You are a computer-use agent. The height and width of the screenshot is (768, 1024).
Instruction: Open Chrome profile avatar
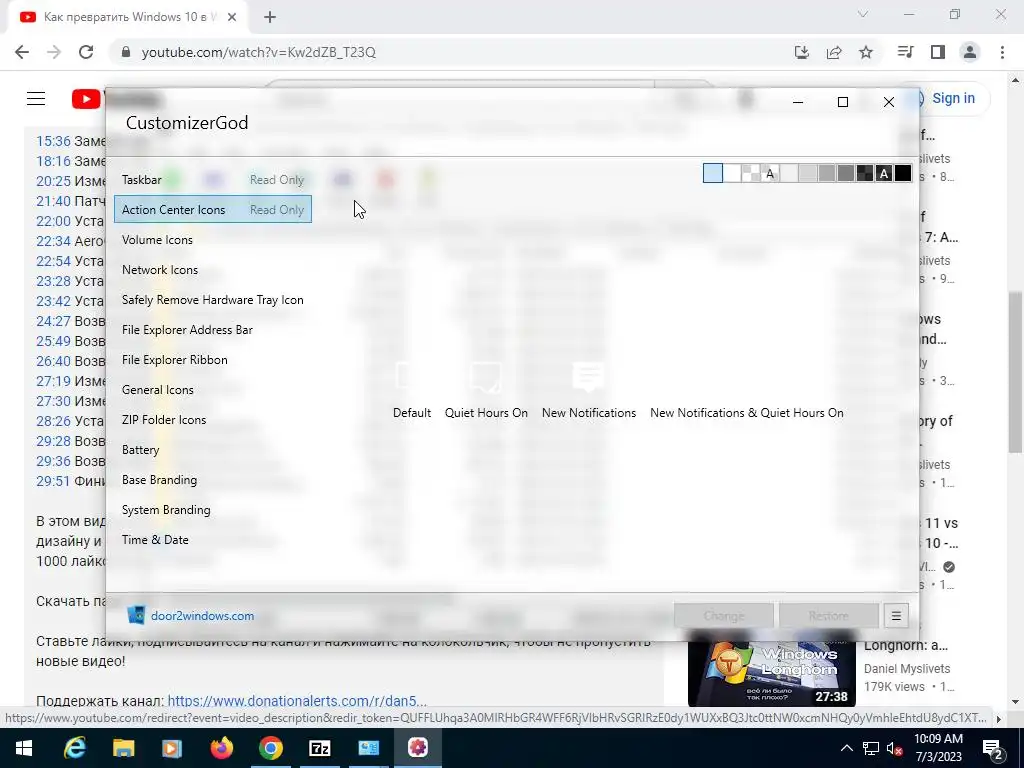coord(970,52)
